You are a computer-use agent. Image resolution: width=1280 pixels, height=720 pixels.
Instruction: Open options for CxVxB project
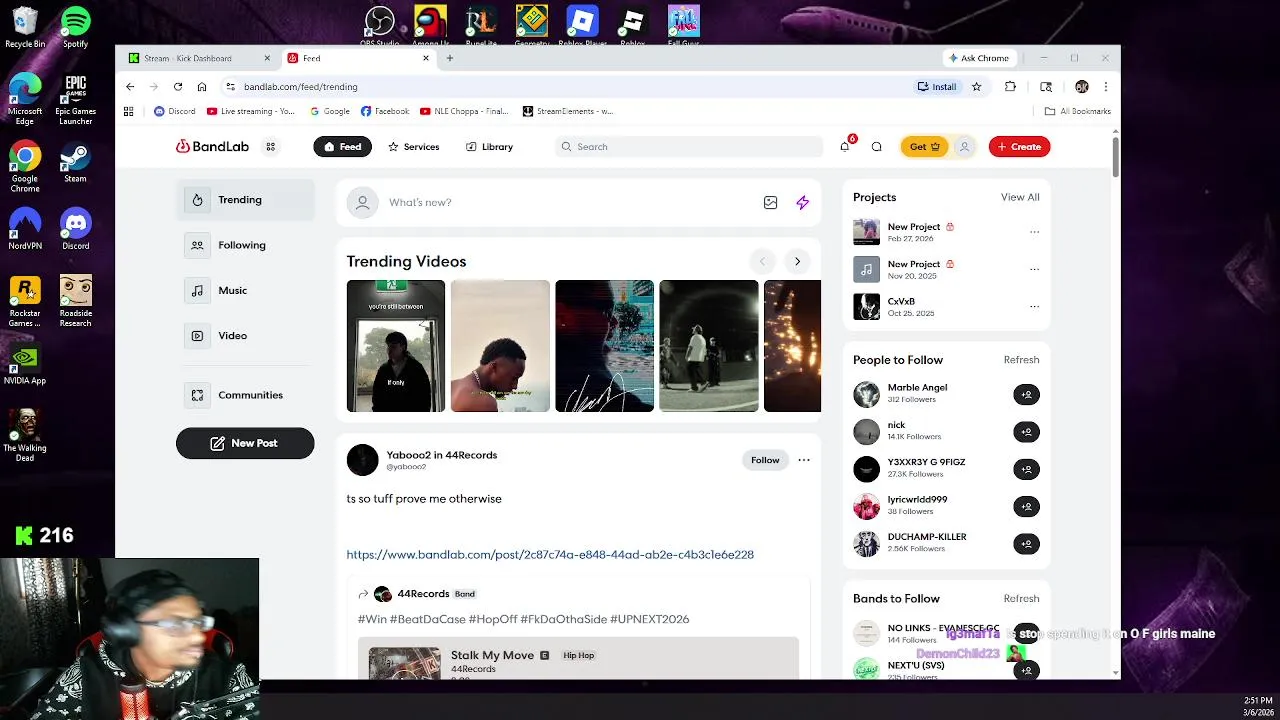1034,307
